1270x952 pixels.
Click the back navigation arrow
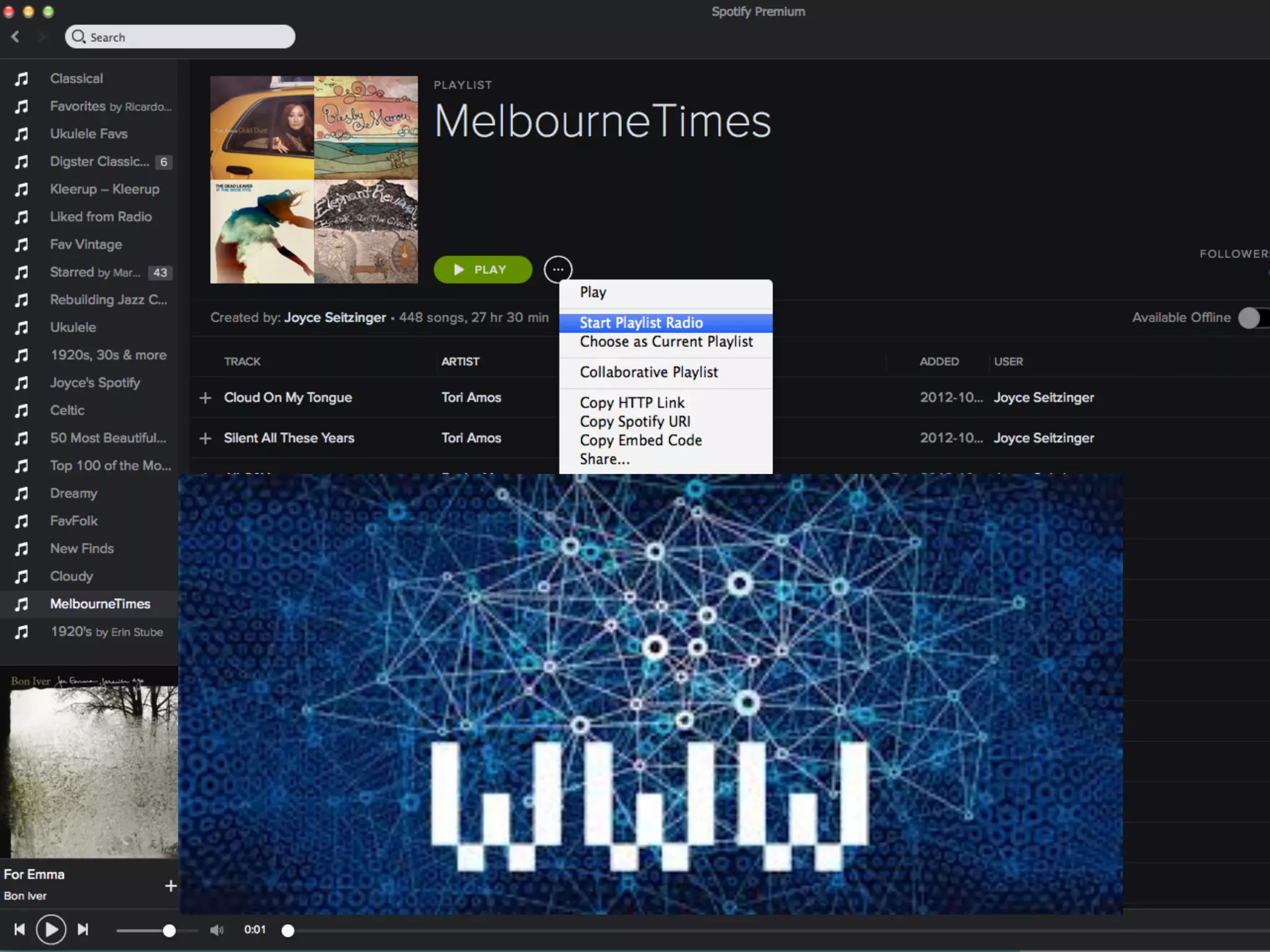coord(16,37)
